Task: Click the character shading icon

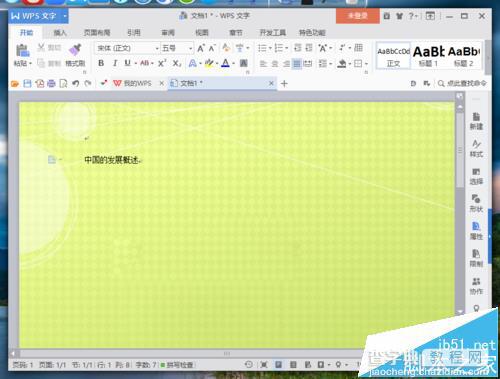Action: tap(244, 63)
